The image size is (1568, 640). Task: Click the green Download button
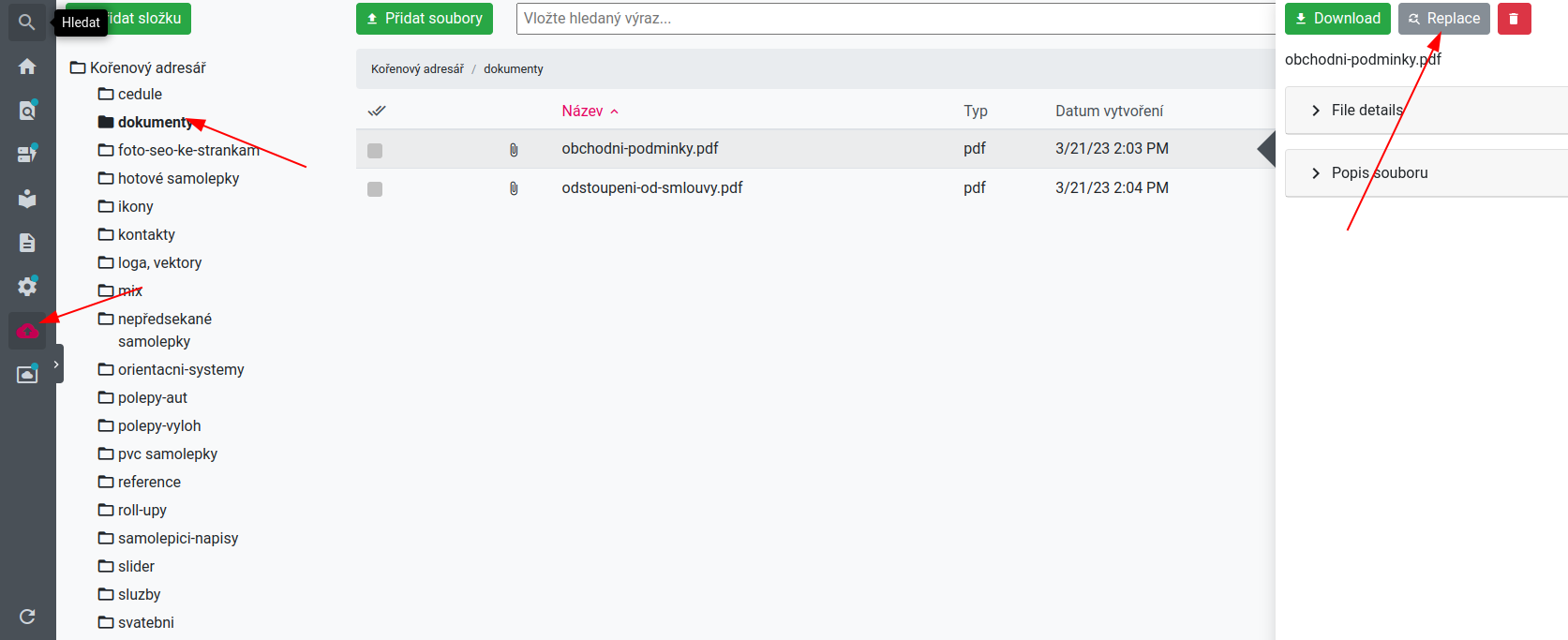point(1337,19)
